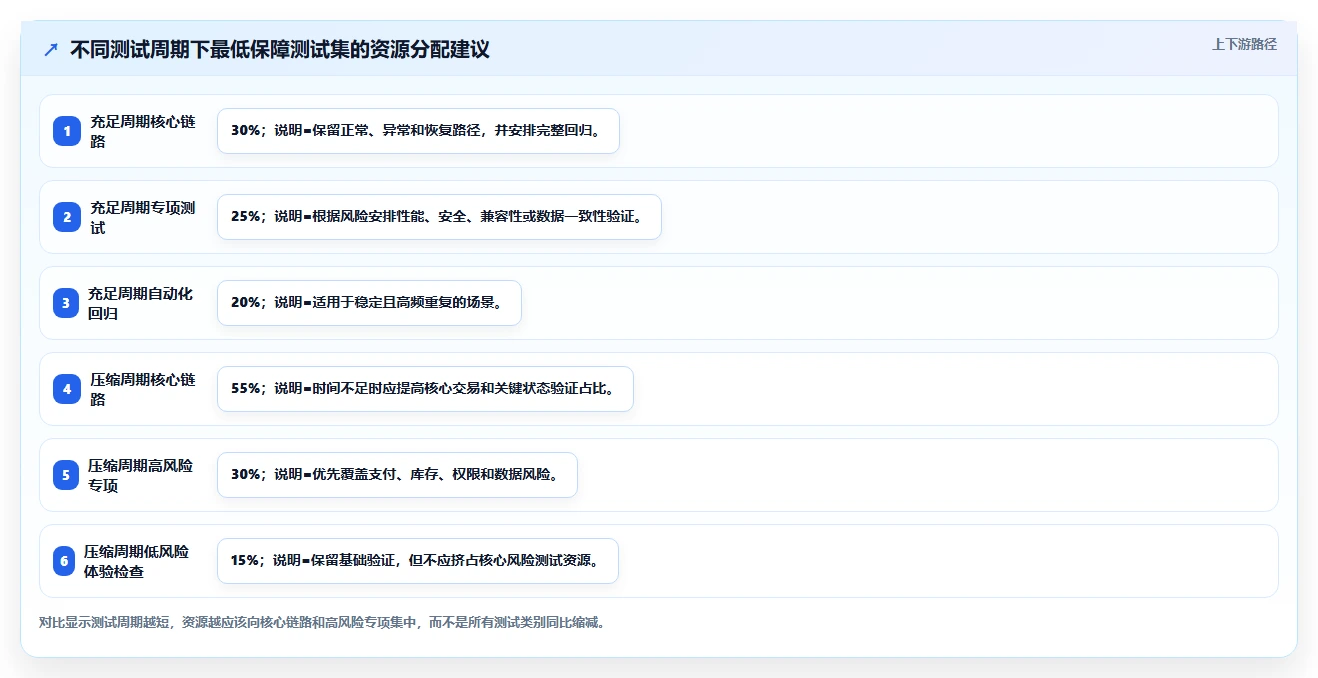The width and height of the screenshot is (1318, 678).
Task: Click the 15% 保留基础验证 description box
Action: point(418,561)
